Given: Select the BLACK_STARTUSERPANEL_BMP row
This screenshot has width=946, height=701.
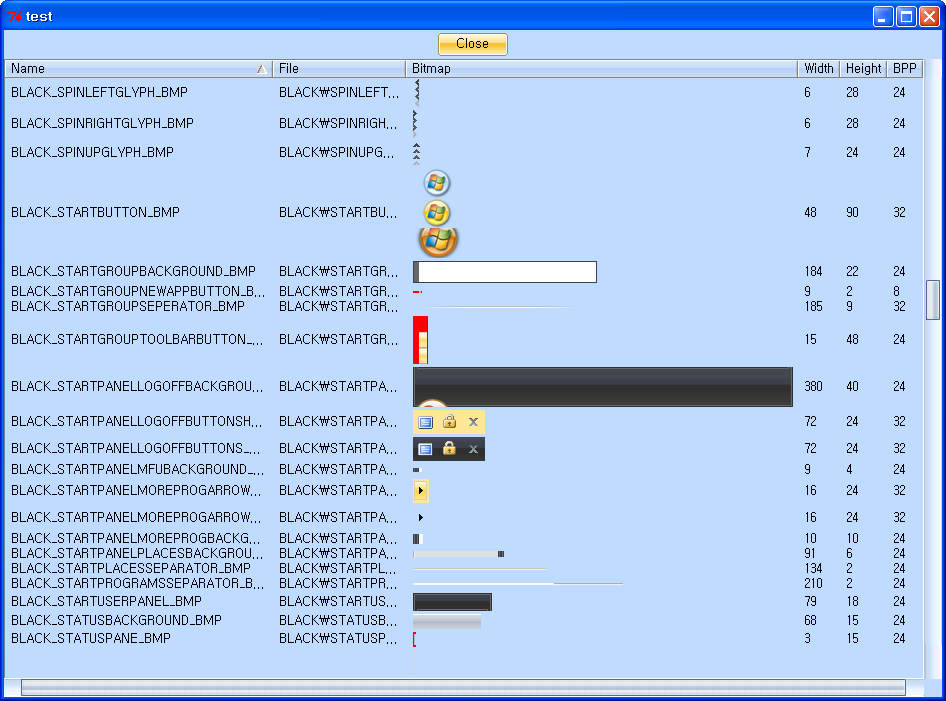Looking at the screenshot, I should pyautogui.click(x=106, y=602).
